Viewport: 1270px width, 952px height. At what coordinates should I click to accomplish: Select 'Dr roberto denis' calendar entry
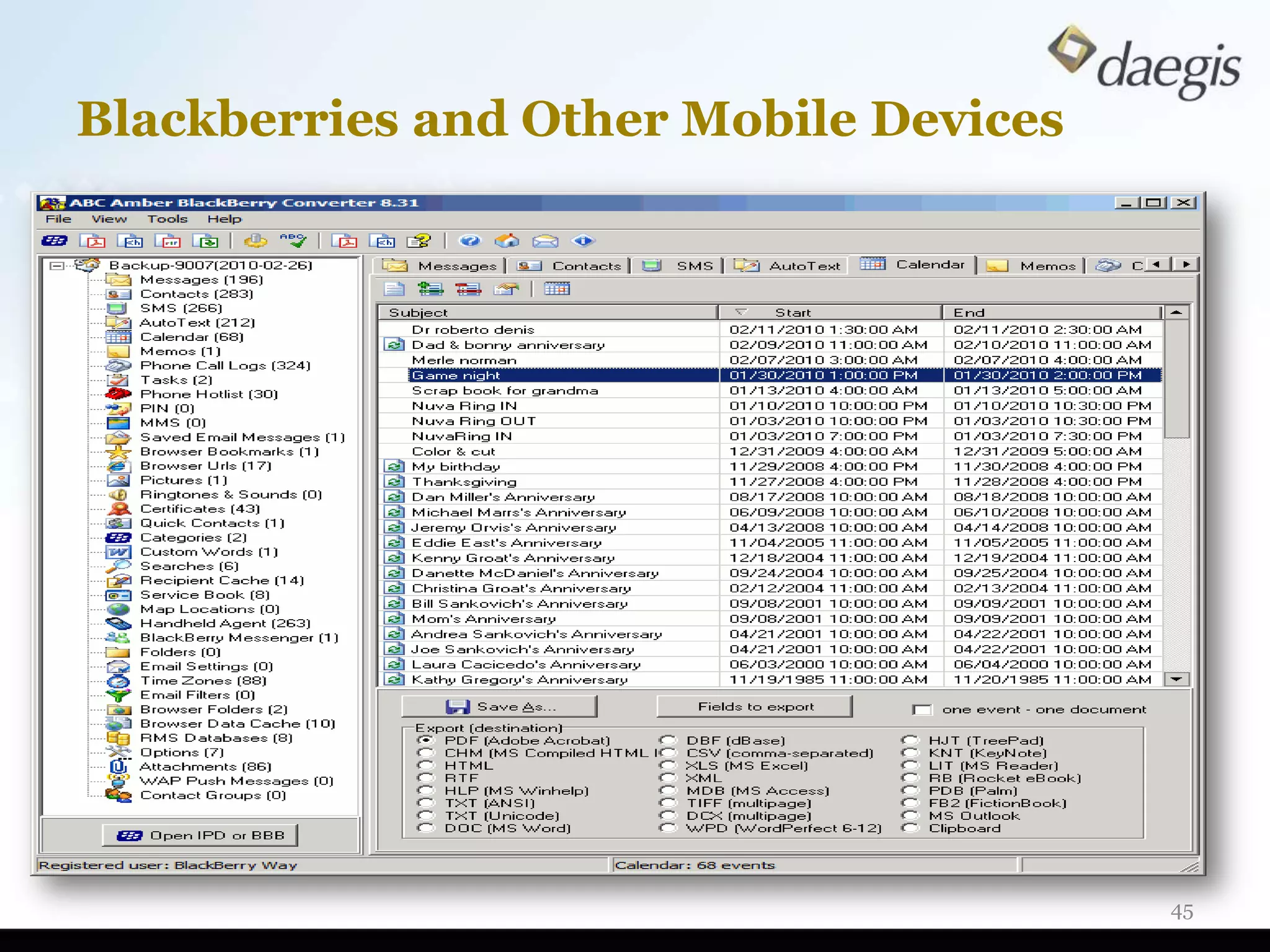(x=770, y=330)
